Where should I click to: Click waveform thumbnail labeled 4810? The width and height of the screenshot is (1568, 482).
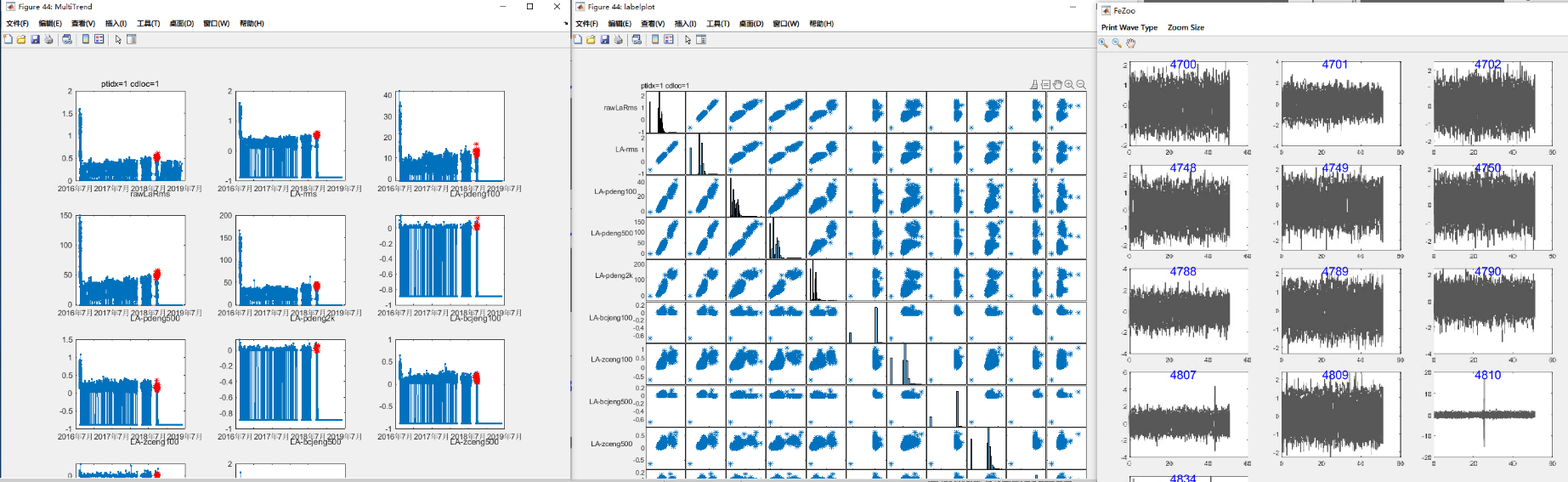(1492, 415)
